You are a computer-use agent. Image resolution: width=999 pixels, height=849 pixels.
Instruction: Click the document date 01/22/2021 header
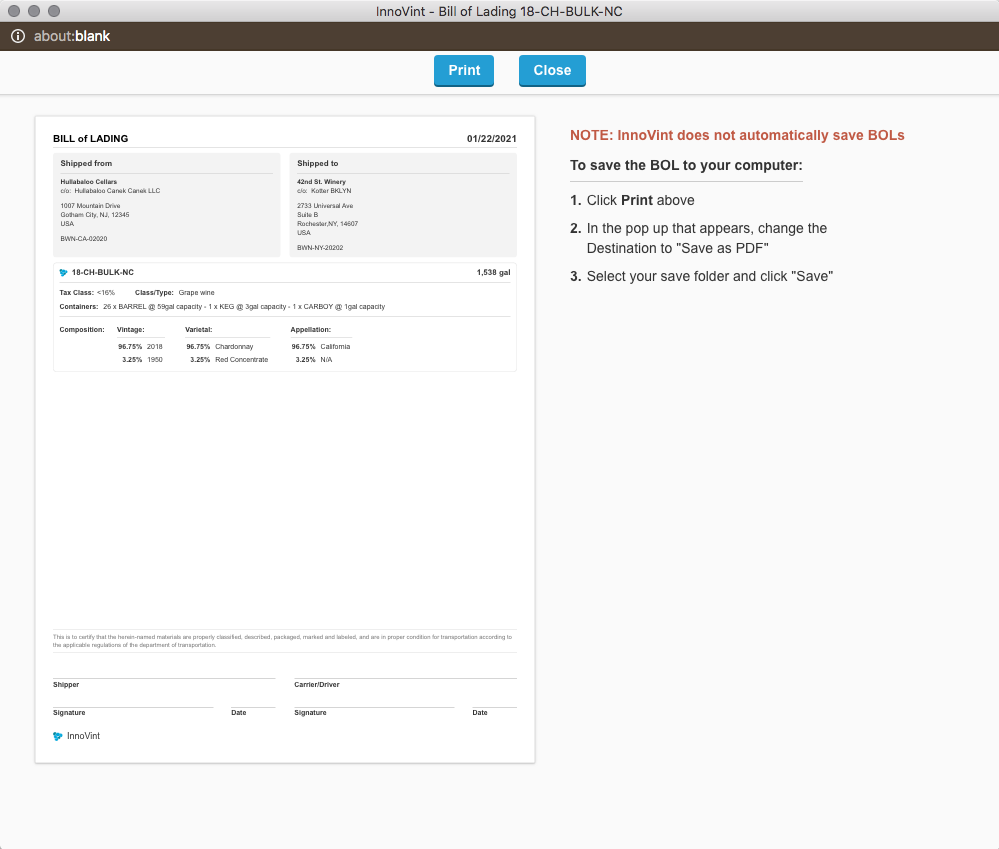coord(490,138)
